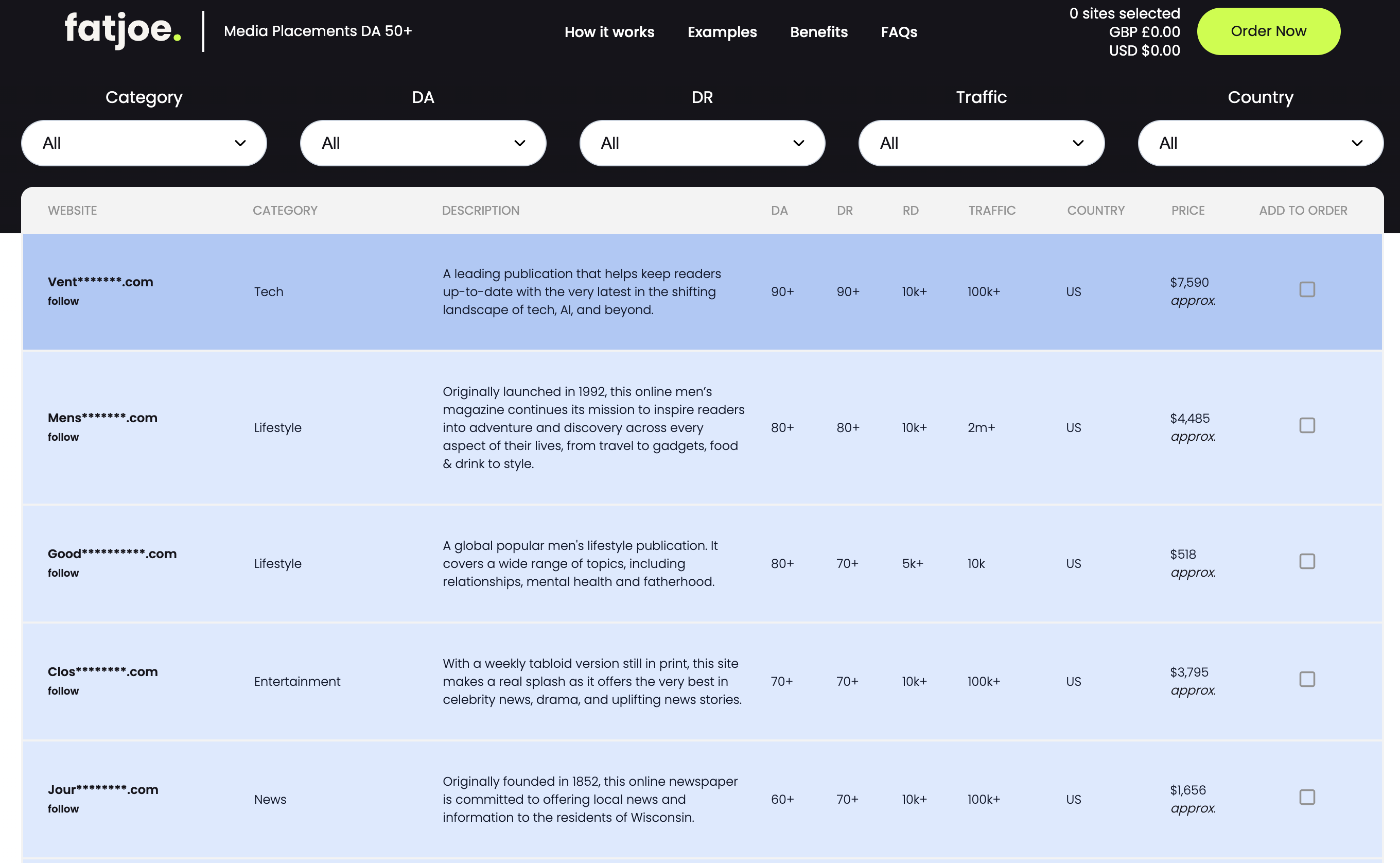Click the follow link under Vent*******.com

coord(63,301)
